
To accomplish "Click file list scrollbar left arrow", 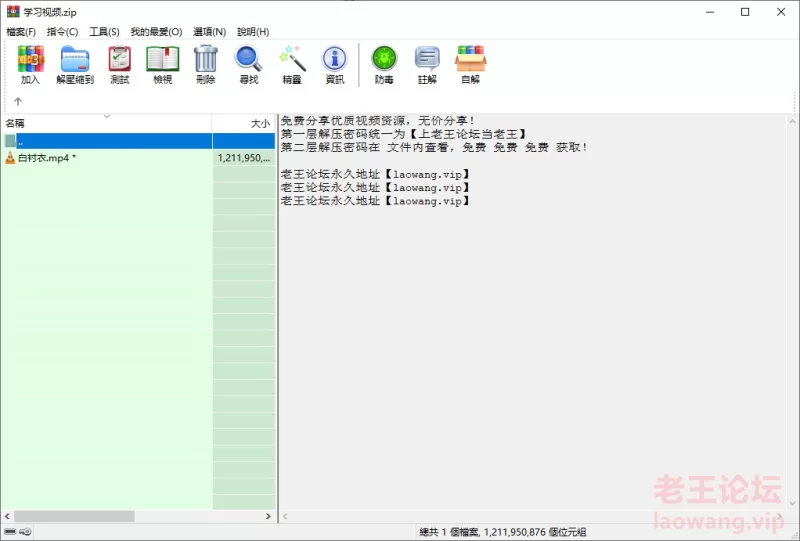I will [x=7, y=517].
